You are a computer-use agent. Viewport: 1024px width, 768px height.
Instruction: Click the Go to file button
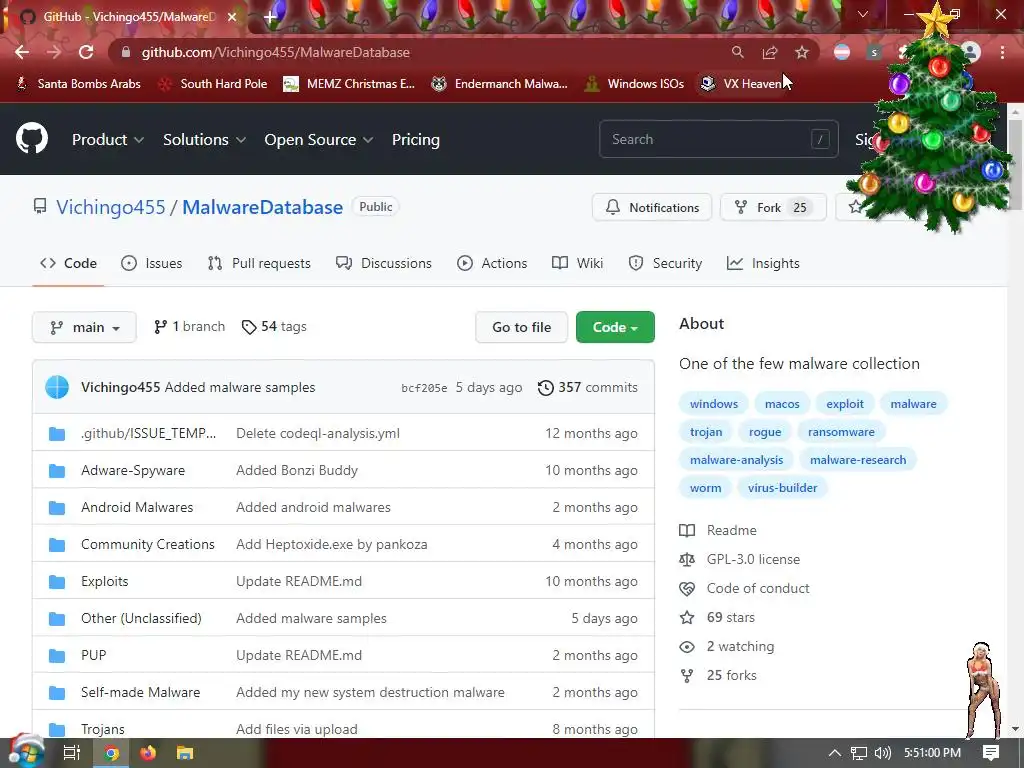[522, 327]
